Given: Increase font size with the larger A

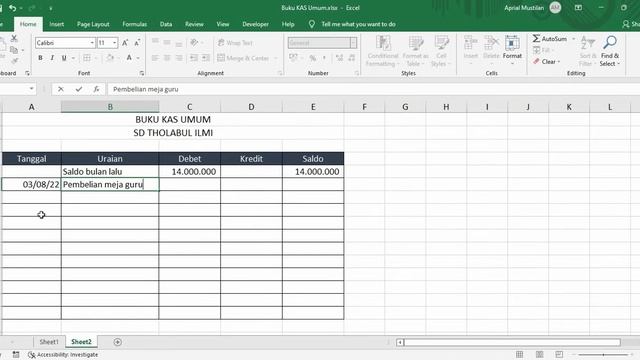Looking at the screenshot, I should pos(125,43).
